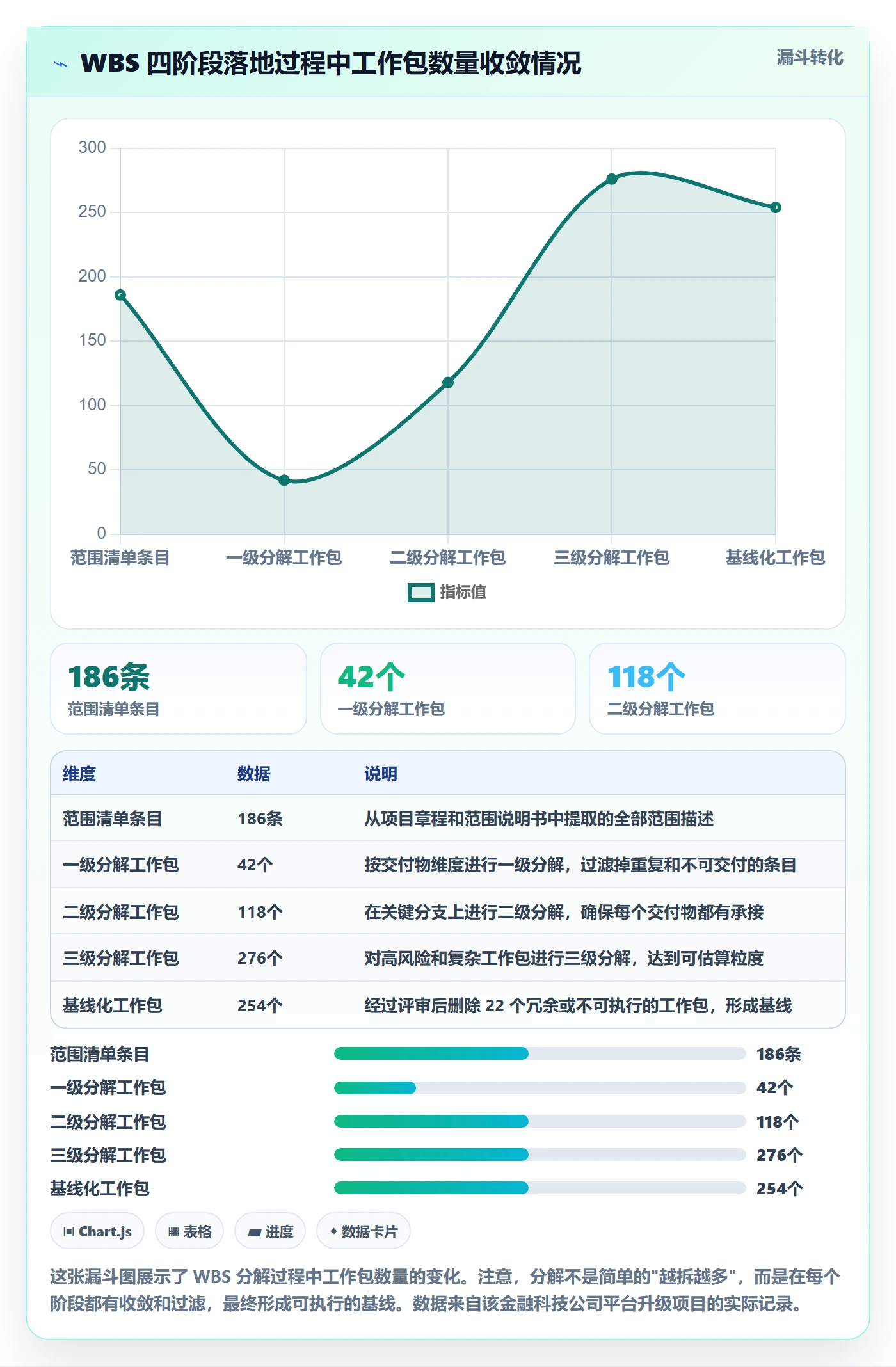Click the 说明 column header
The width and height of the screenshot is (896, 1367).
pos(381,774)
